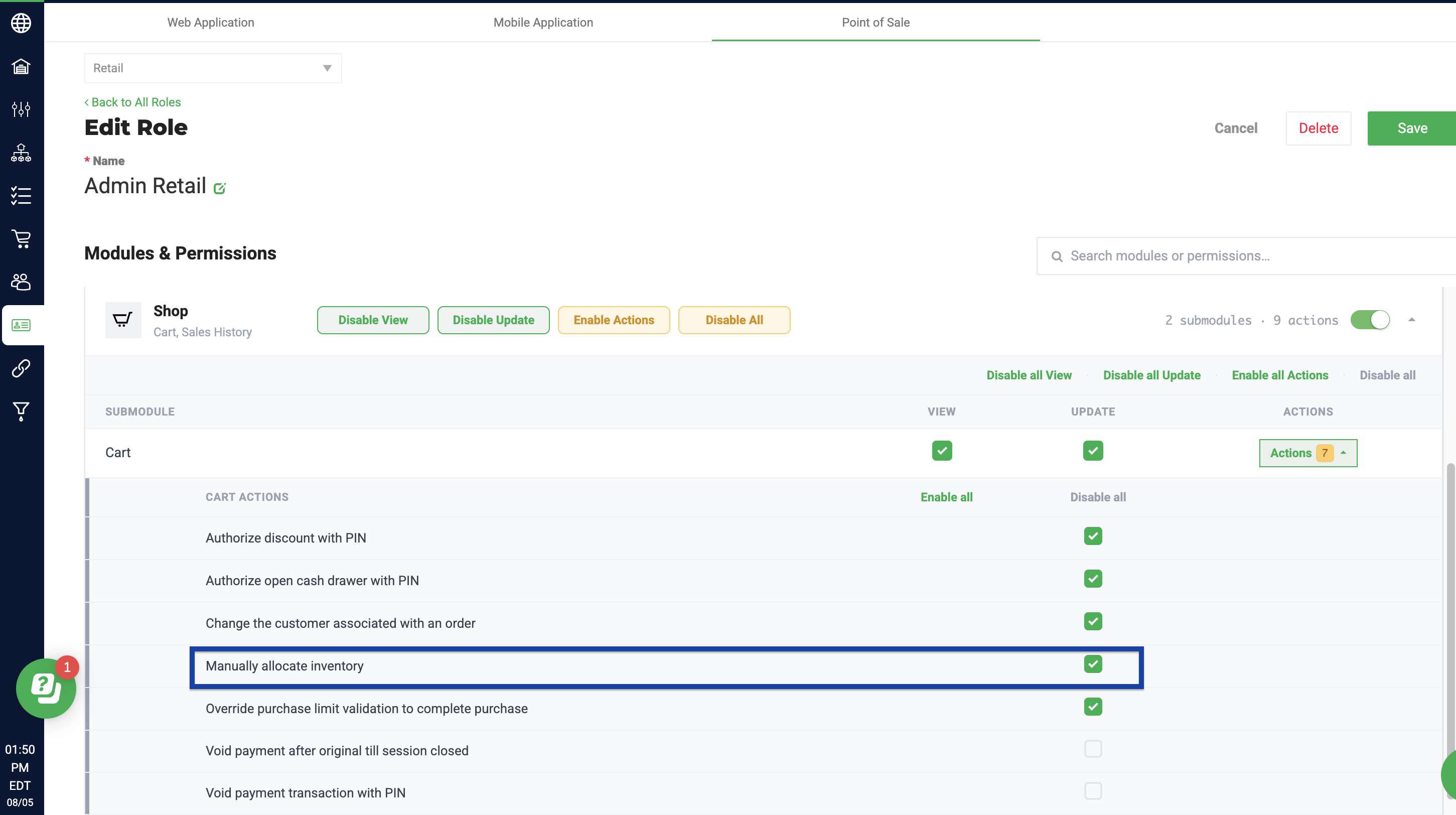Uncheck Change the customer associated with an order
This screenshot has height=815, width=1456.
[x=1093, y=621]
